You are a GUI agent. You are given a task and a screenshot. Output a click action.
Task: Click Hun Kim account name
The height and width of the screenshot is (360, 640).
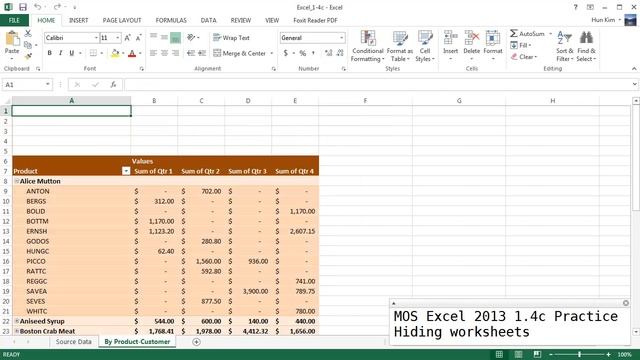(603, 20)
